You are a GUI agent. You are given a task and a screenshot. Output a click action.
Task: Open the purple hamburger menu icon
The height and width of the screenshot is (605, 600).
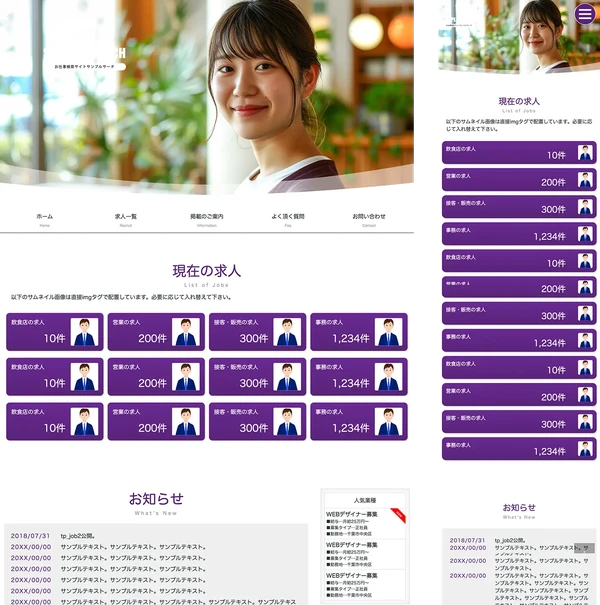[585, 14]
